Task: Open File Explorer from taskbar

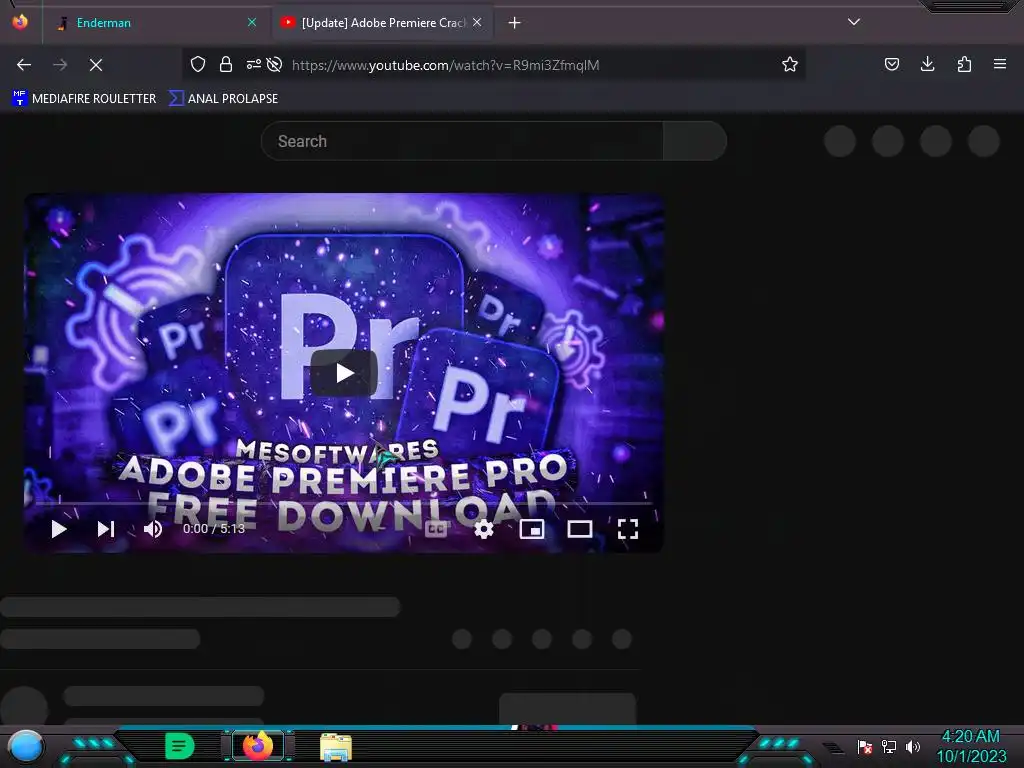Action: click(x=336, y=747)
